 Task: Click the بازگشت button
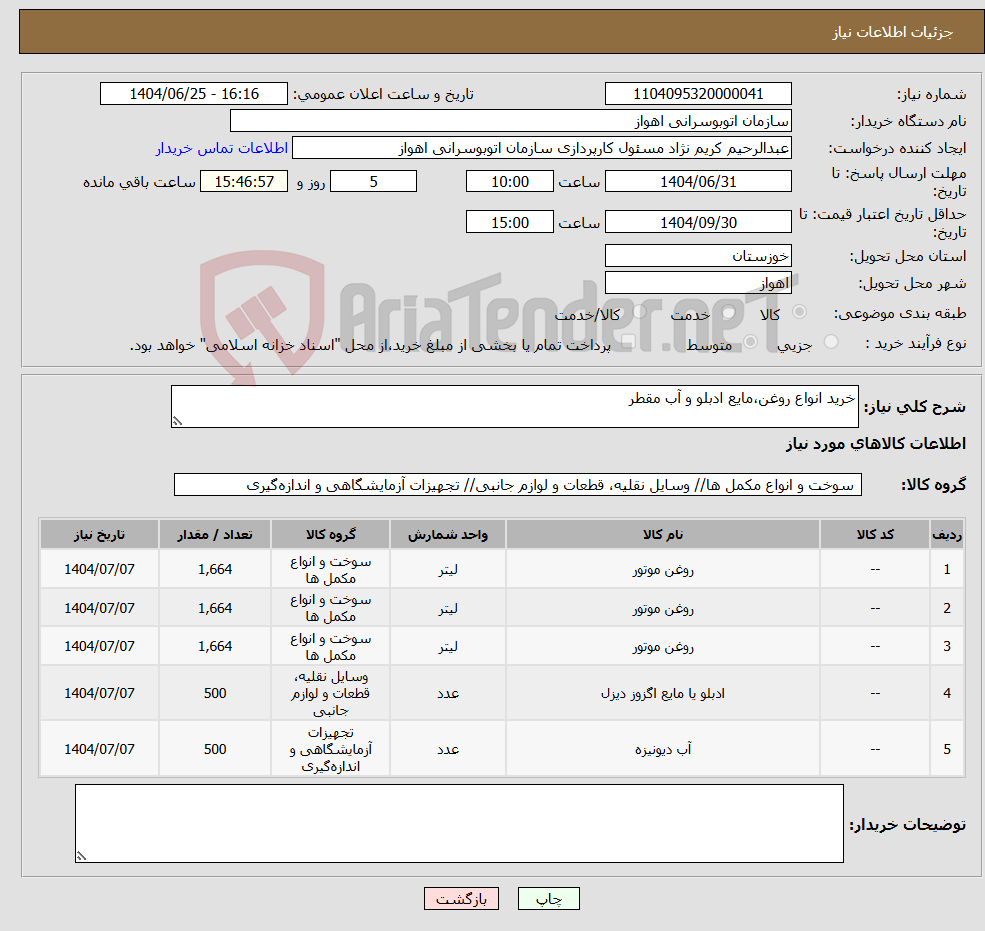pos(461,898)
